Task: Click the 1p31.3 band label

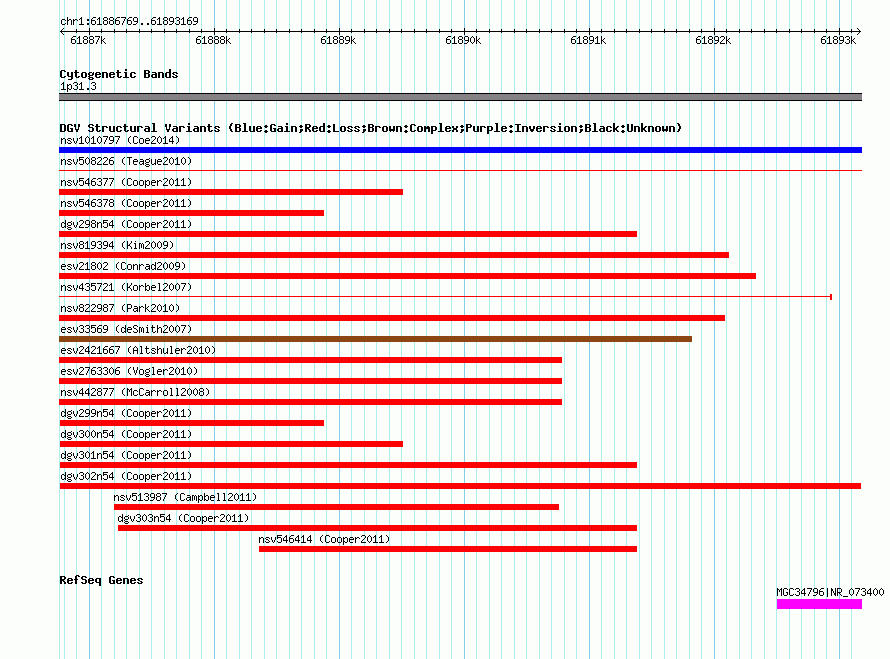Action: 78,86
